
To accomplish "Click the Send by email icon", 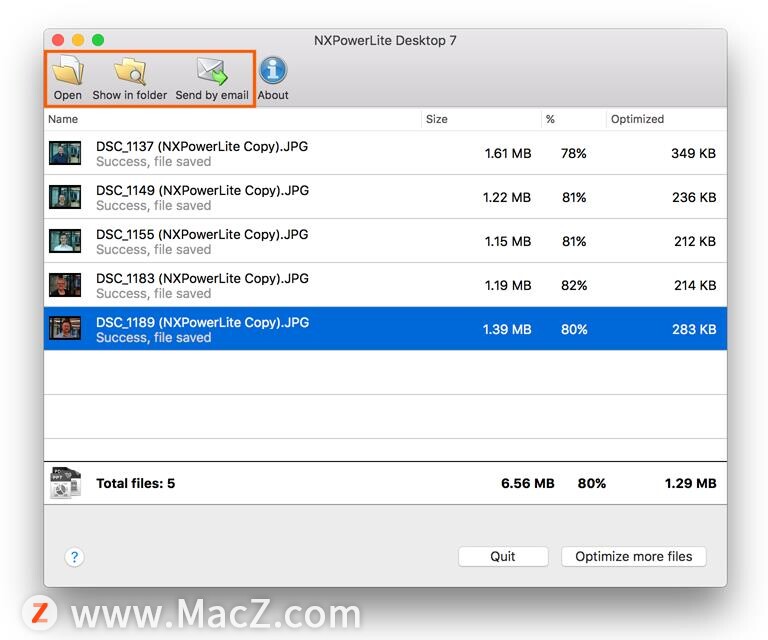I will (212, 71).
